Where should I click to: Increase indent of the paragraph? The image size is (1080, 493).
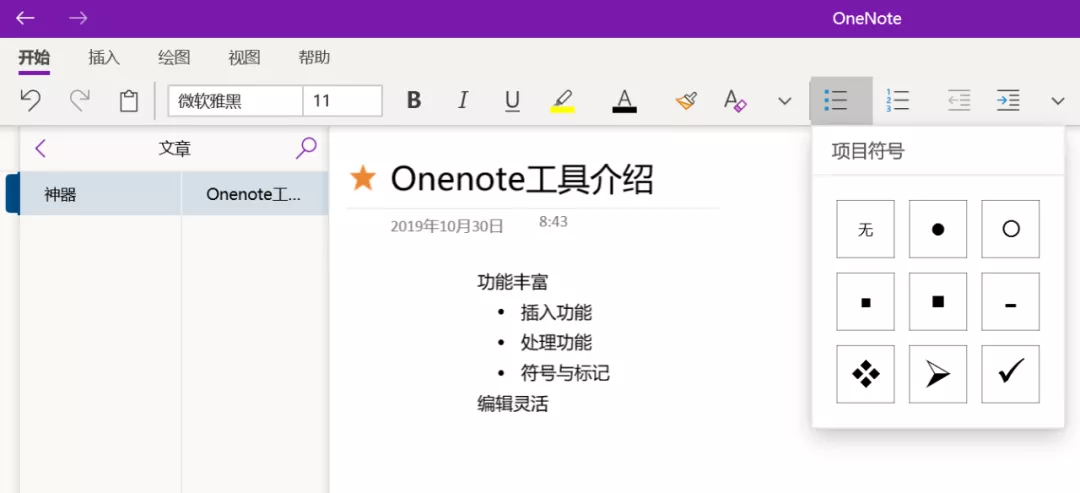(1008, 101)
